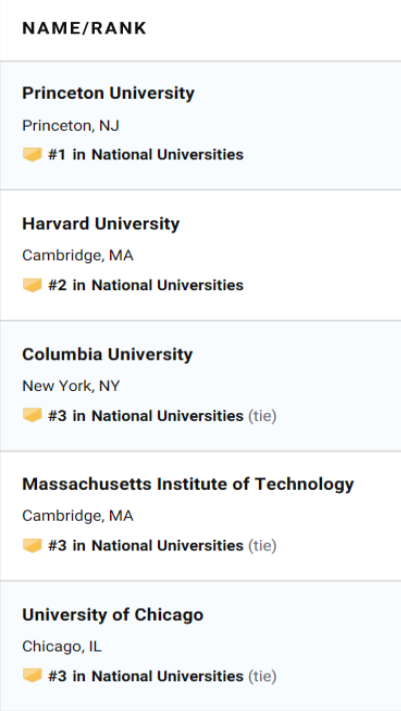Click the badge icon in the Columbia University row

pyautogui.click(x=32, y=415)
